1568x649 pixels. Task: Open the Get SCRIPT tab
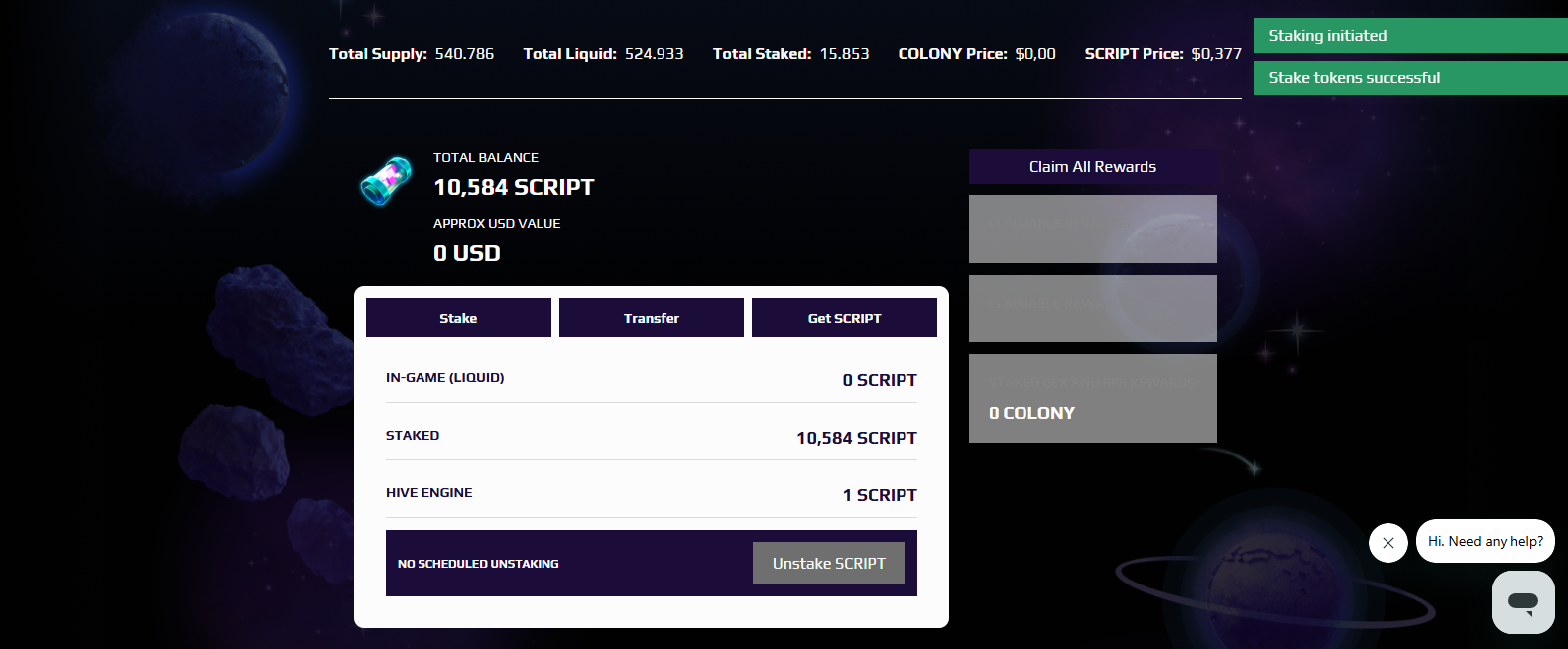pos(844,318)
